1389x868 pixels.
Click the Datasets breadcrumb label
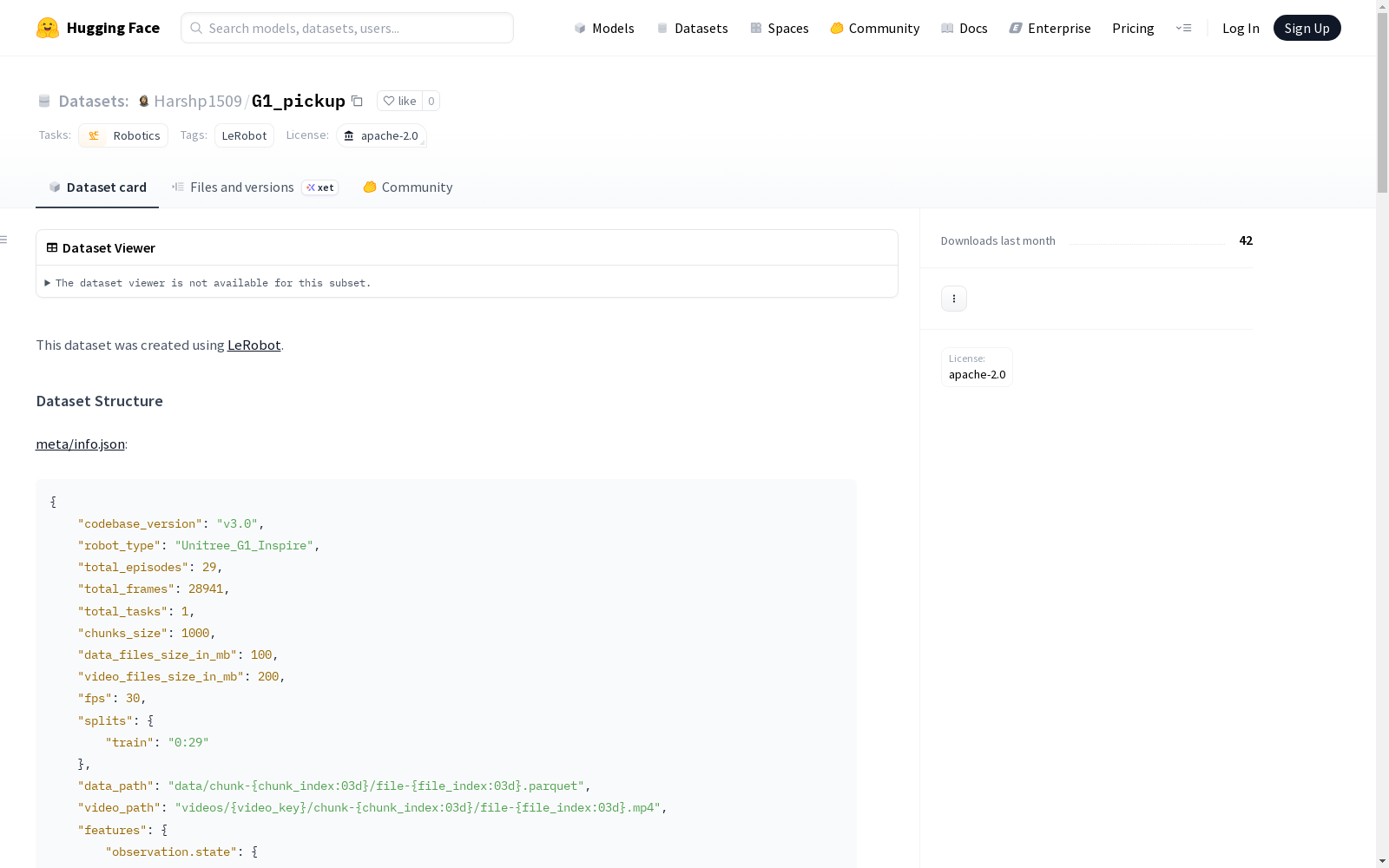tap(94, 101)
